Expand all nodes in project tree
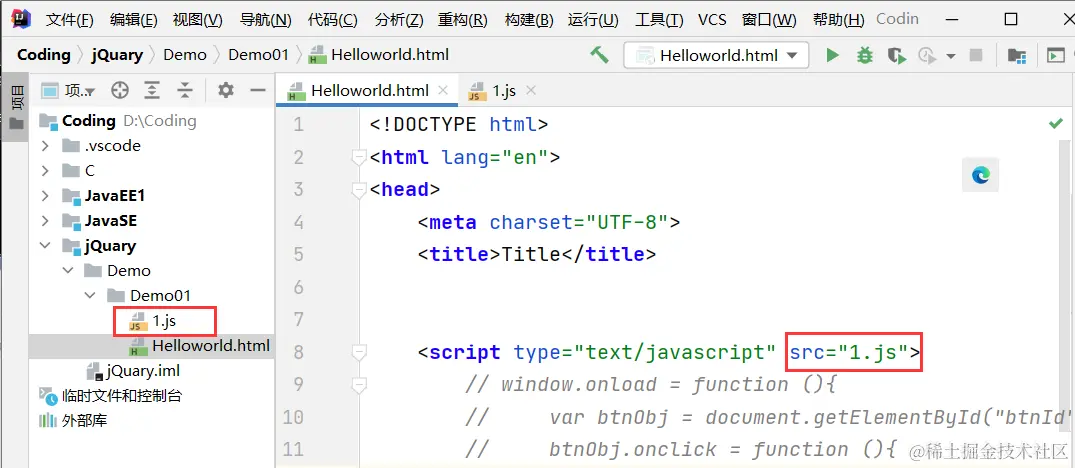The image size is (1075, 468). click(x=152, y=90)
